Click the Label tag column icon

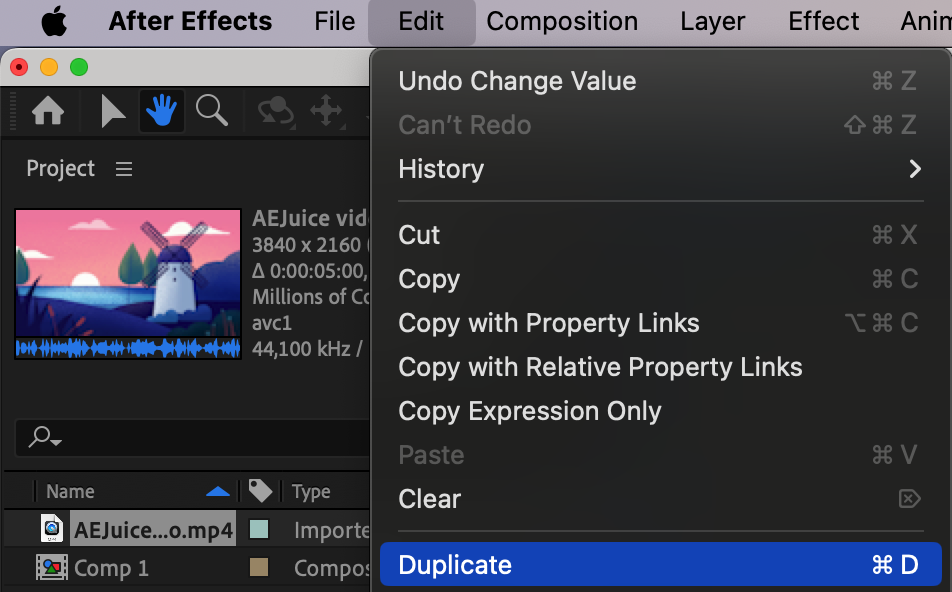click(260, 491)
